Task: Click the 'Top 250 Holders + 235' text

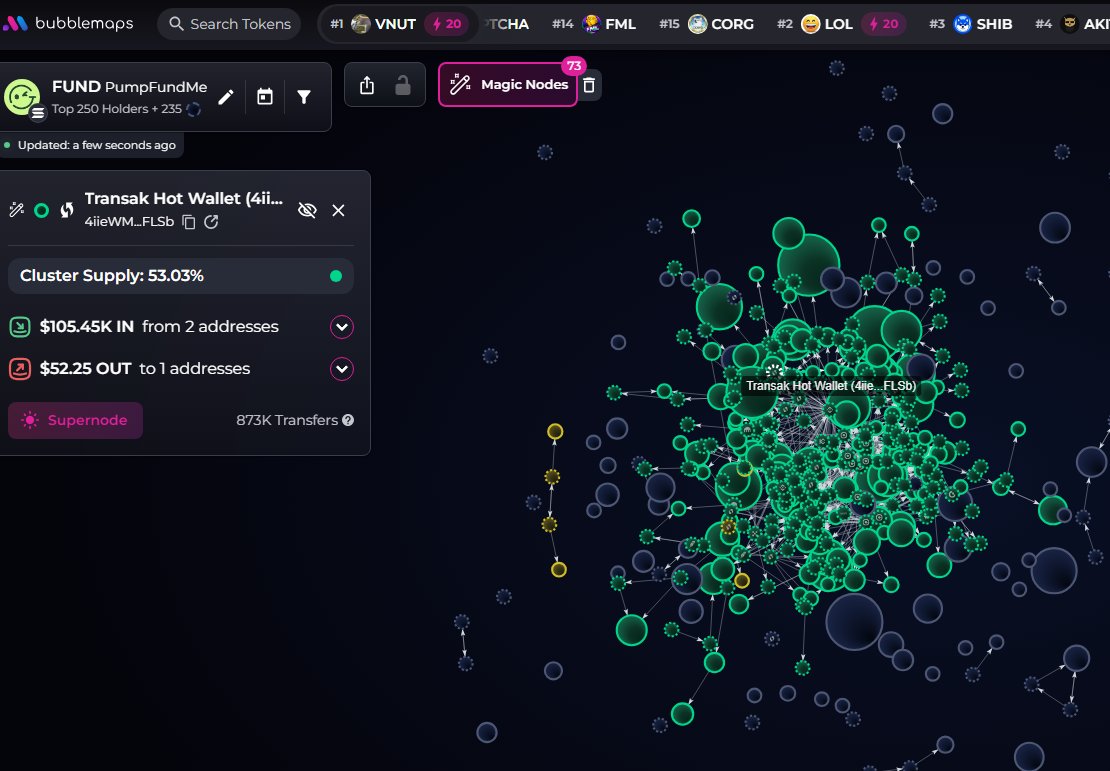Action: coord(117,109)
